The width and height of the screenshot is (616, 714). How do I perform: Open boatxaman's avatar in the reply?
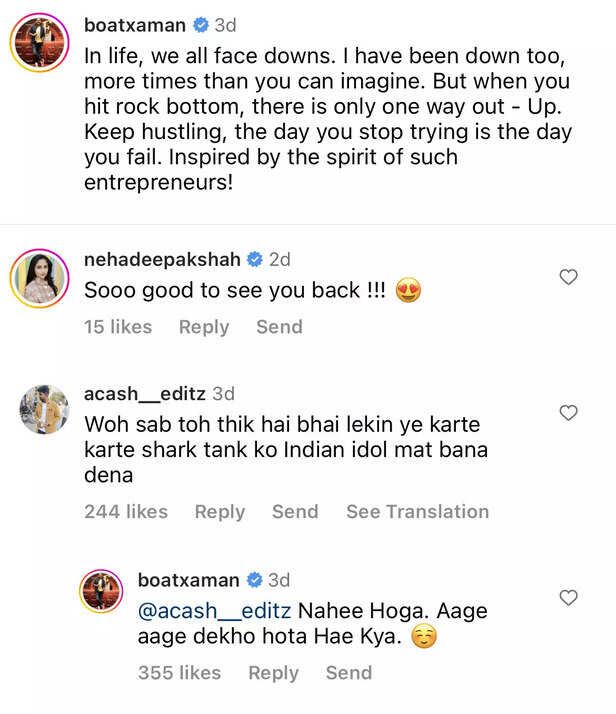pyautogui.click(x=101, y=593)
